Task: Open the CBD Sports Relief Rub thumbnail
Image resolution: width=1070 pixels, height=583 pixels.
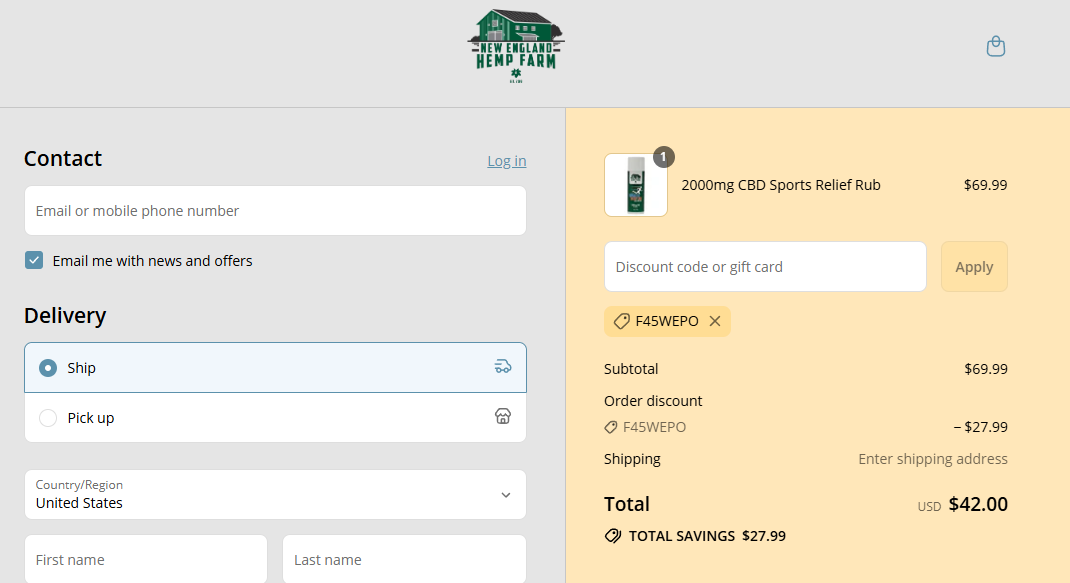Action: click(x=636, y=185)
